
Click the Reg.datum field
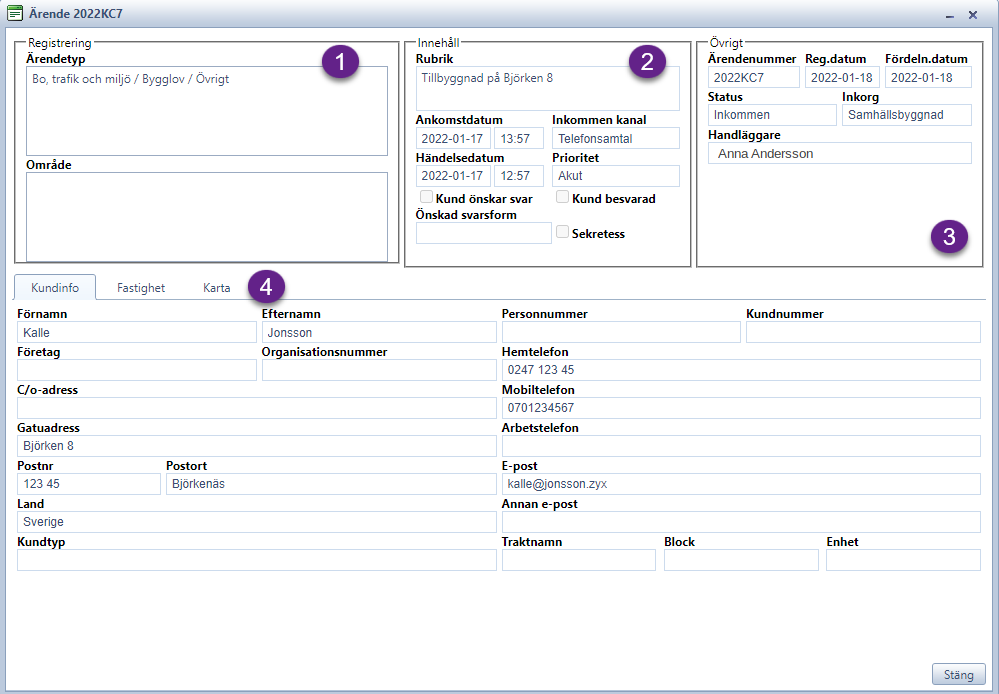pyautogui.click(x=842, y=77)
